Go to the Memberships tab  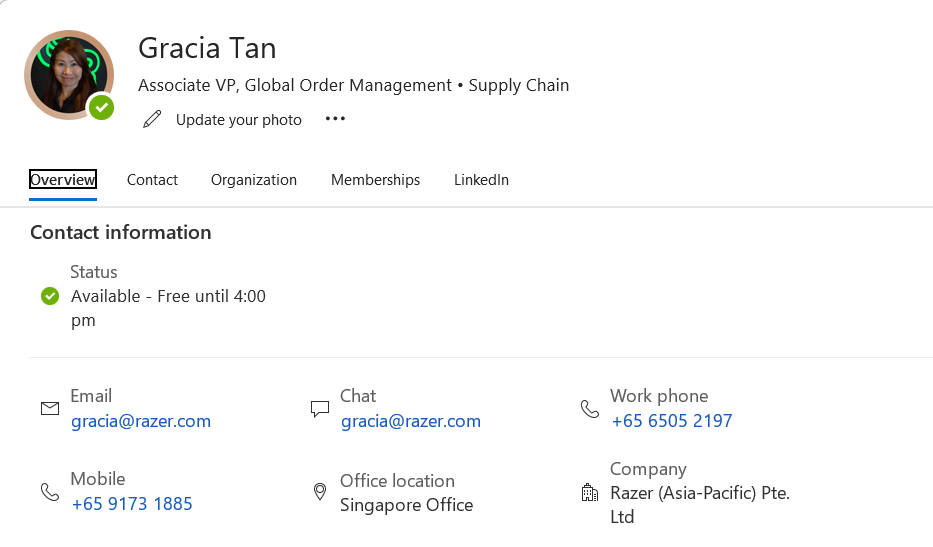tap(375, 180)
